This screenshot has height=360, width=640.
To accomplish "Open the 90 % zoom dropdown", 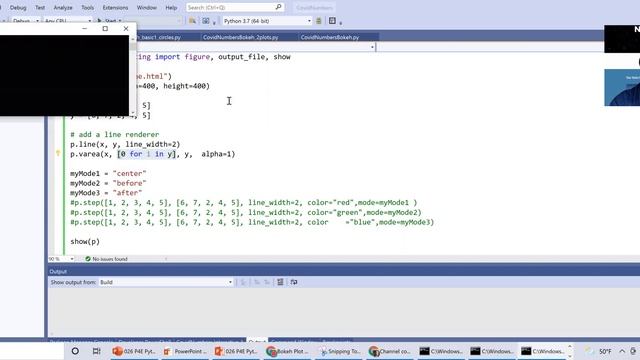I will tap(61, 259).
